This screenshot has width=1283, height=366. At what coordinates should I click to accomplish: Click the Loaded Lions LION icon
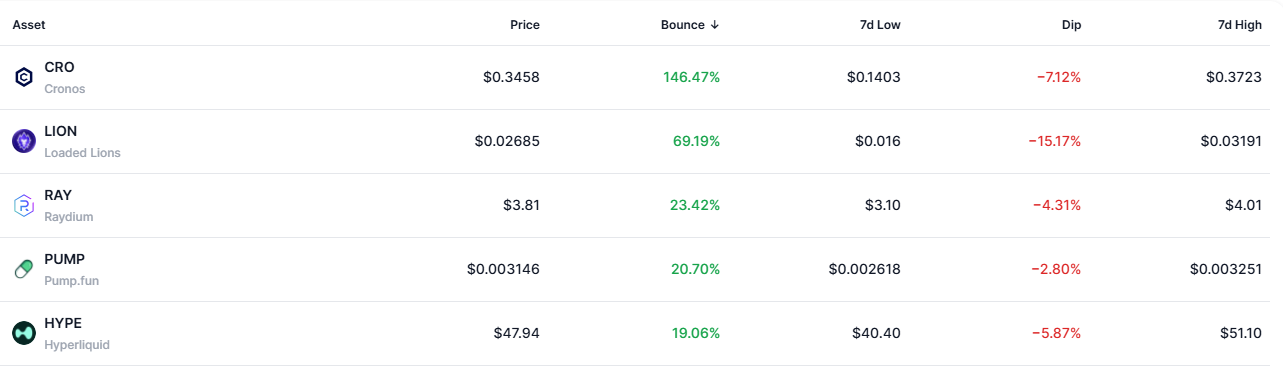click(x=24, y=141)
